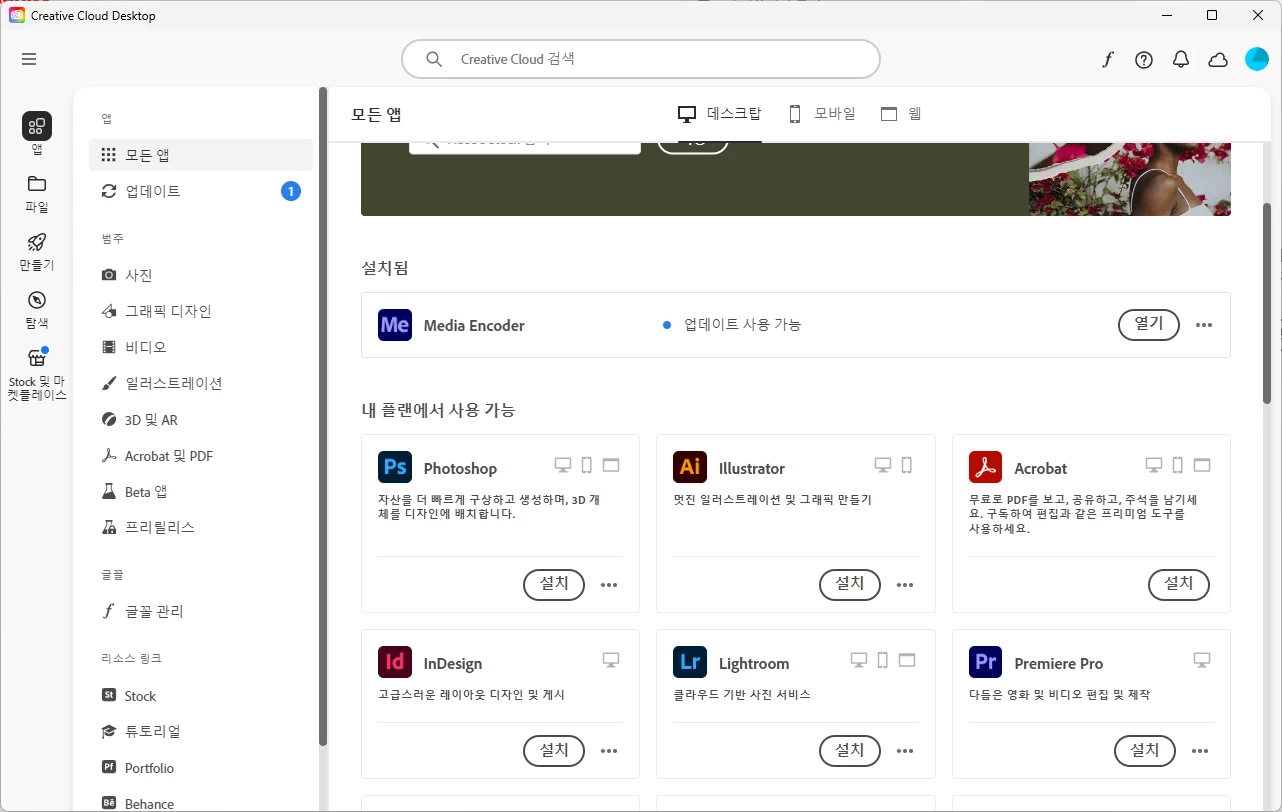
Task: Open more options for Illustrator
Action: [x=905, y=585]
